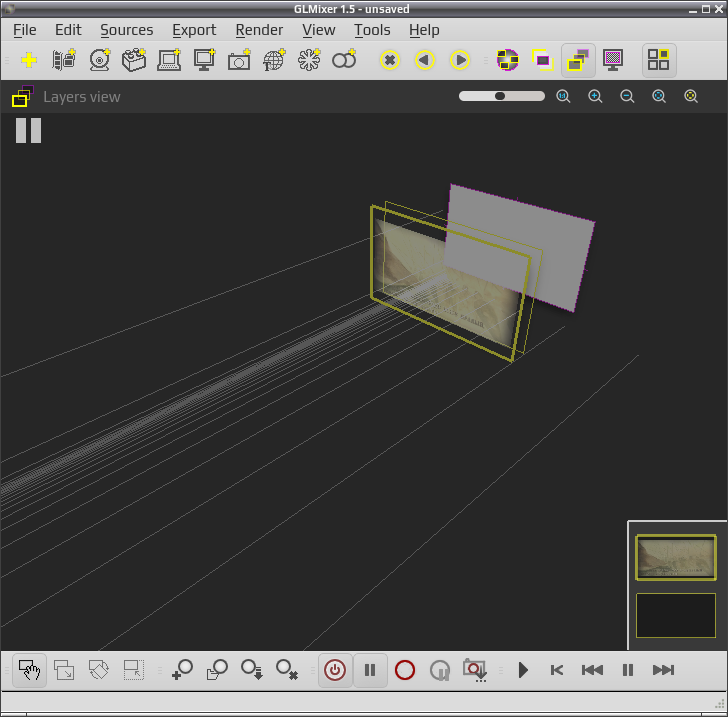Open the Edit menu
The width and height of the screenshot is (728, 717).
68,30
